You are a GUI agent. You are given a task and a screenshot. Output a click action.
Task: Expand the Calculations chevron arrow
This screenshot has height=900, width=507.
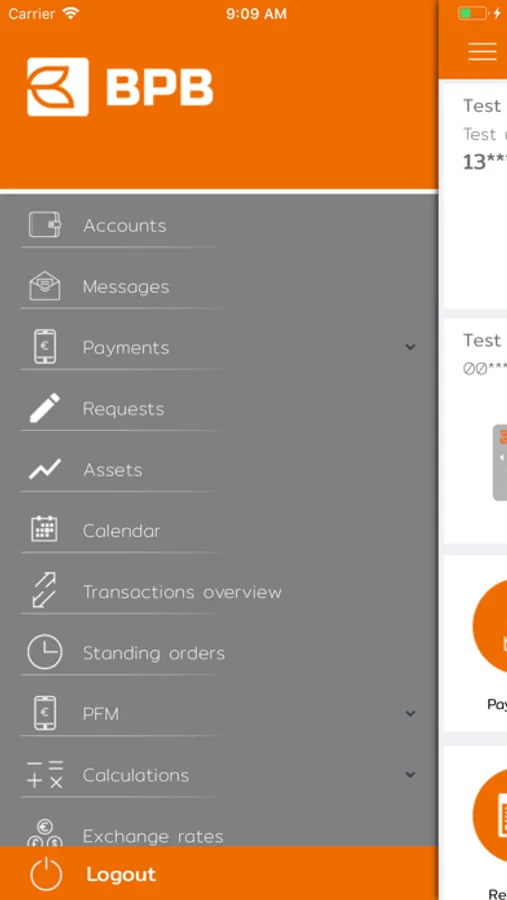tap(410, 774)
